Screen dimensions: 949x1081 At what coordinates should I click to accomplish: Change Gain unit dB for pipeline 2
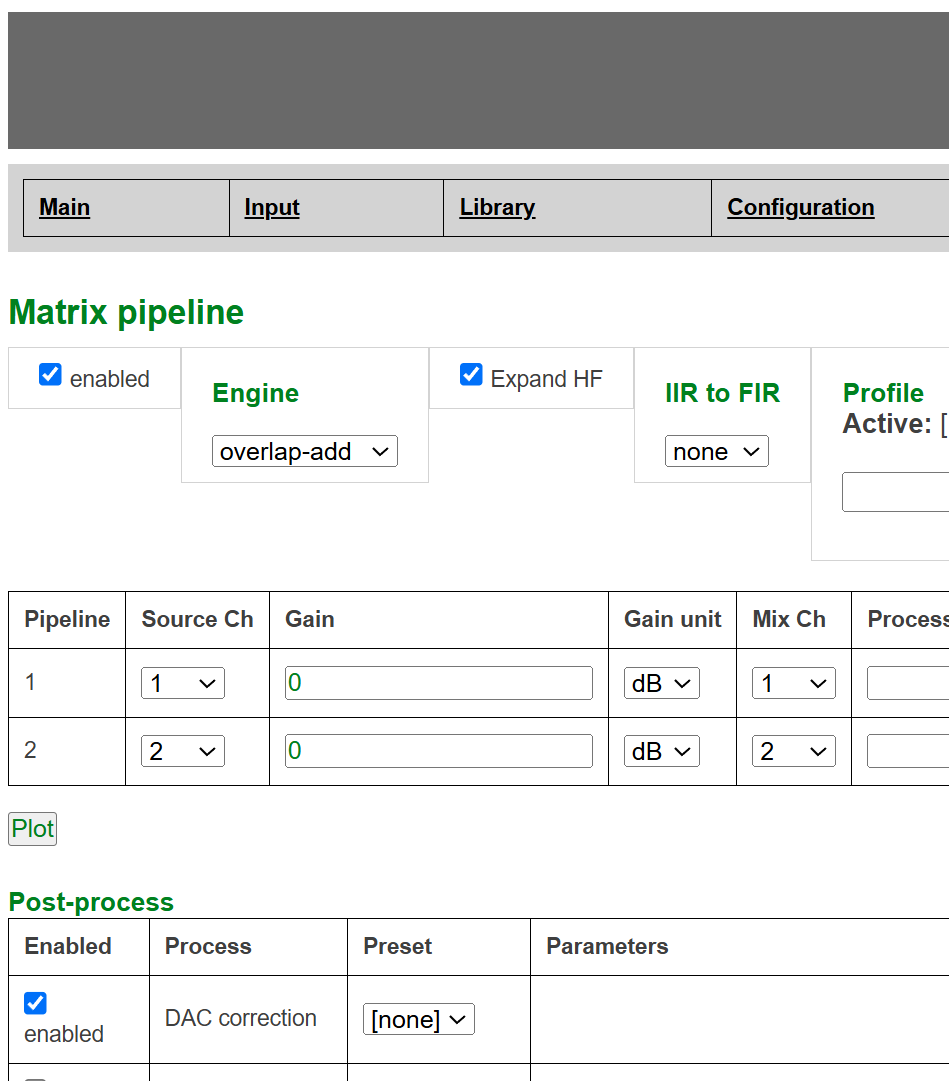661,751
